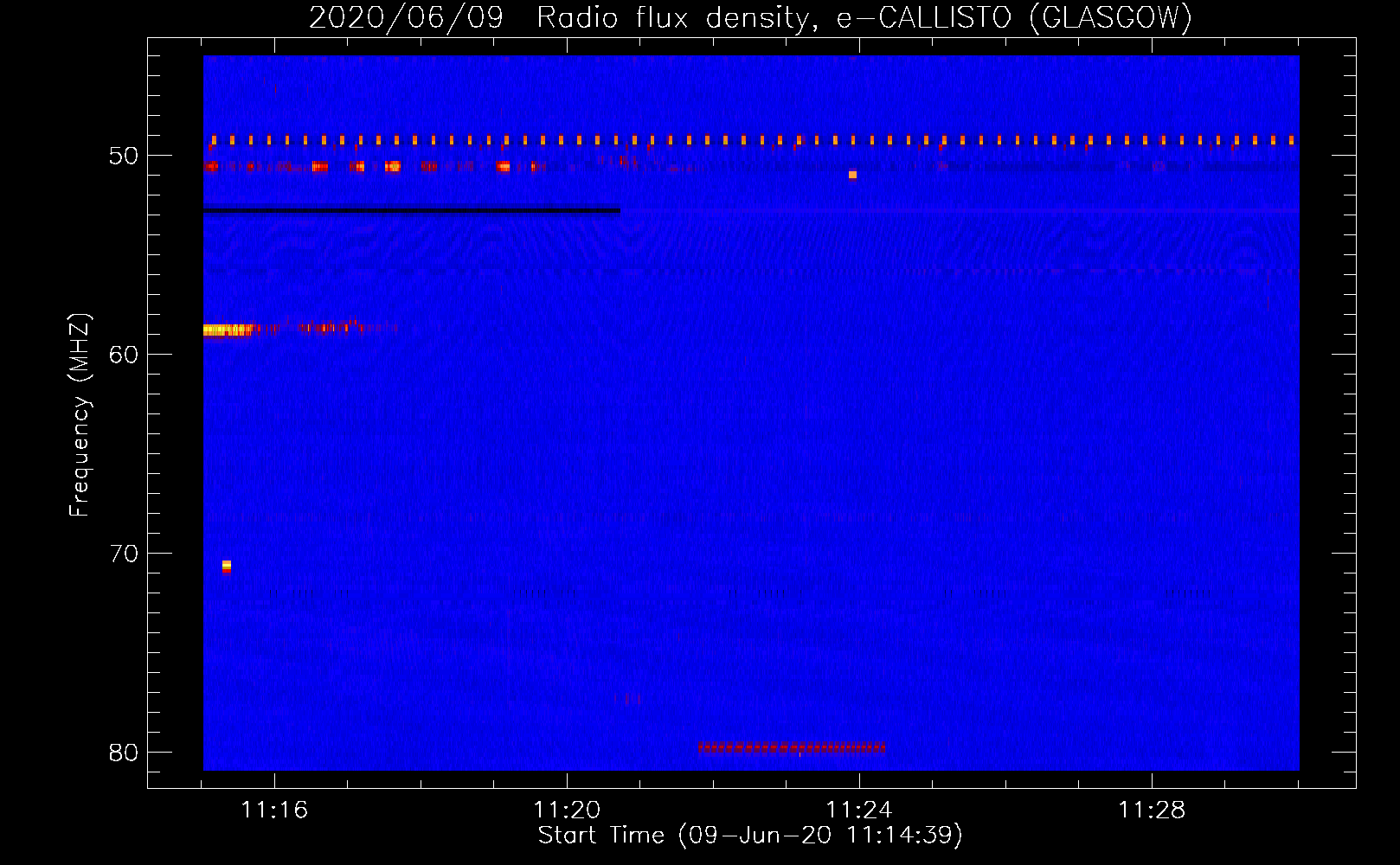Click the red dashed band near 80 MHz
The image size is (1400, 865).
coord(791,747)
